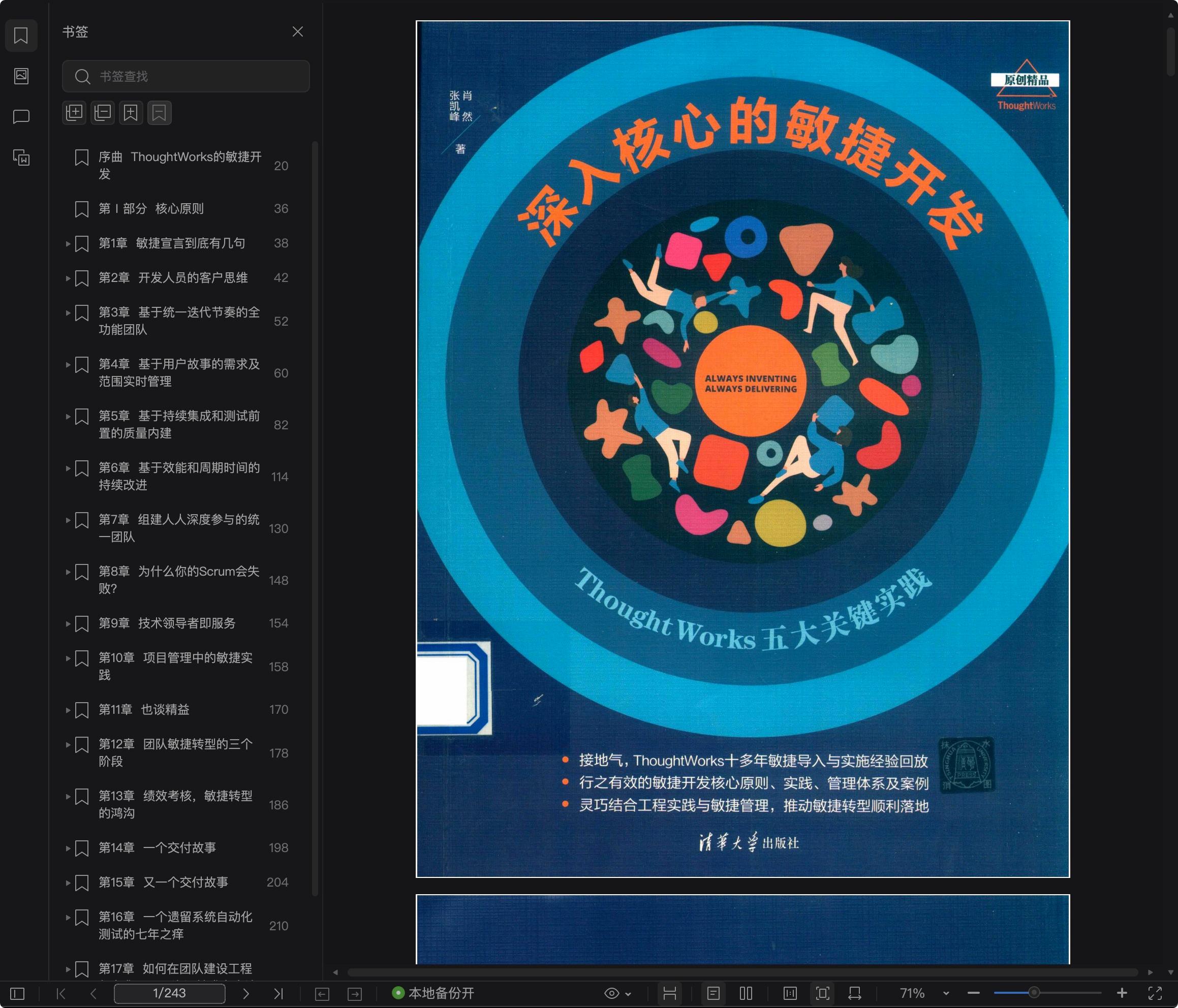Toggle the fit page mode

tap(823, 993)
